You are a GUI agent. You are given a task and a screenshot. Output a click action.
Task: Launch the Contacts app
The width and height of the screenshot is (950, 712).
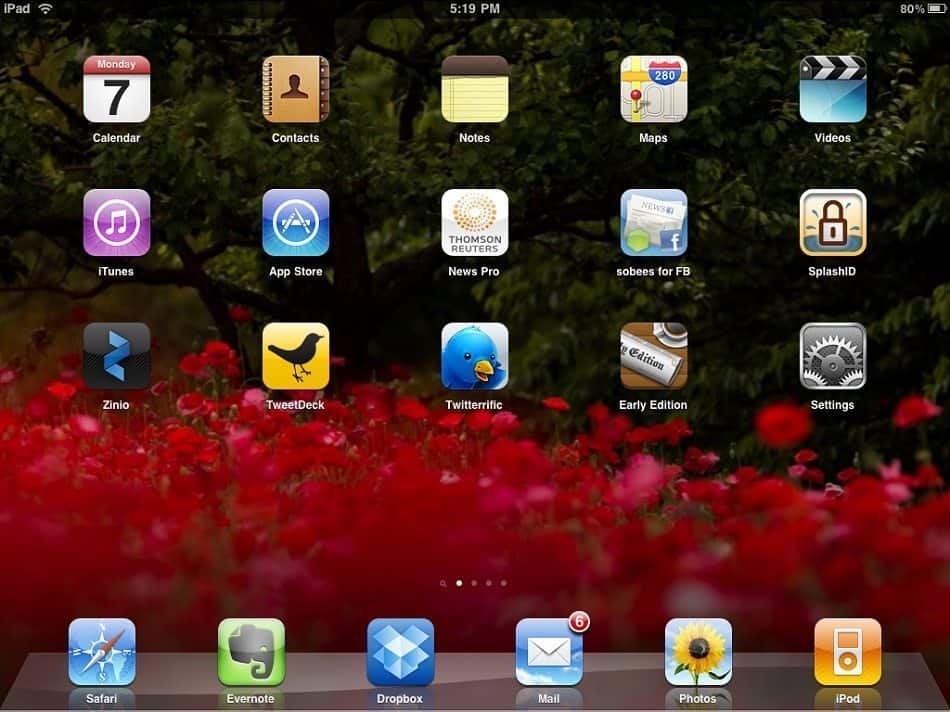295,89
